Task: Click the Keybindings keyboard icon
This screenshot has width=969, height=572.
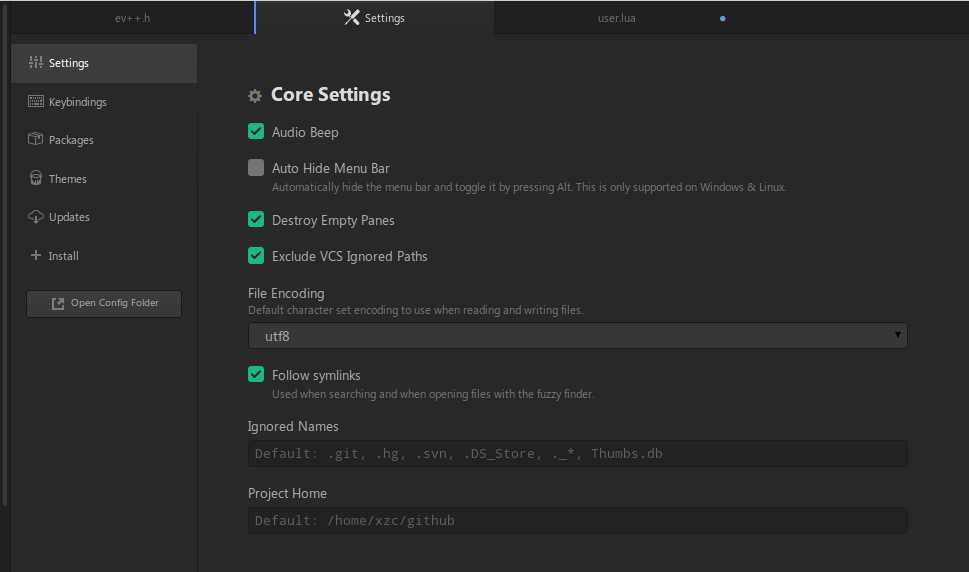Action: tap(36, 102)
